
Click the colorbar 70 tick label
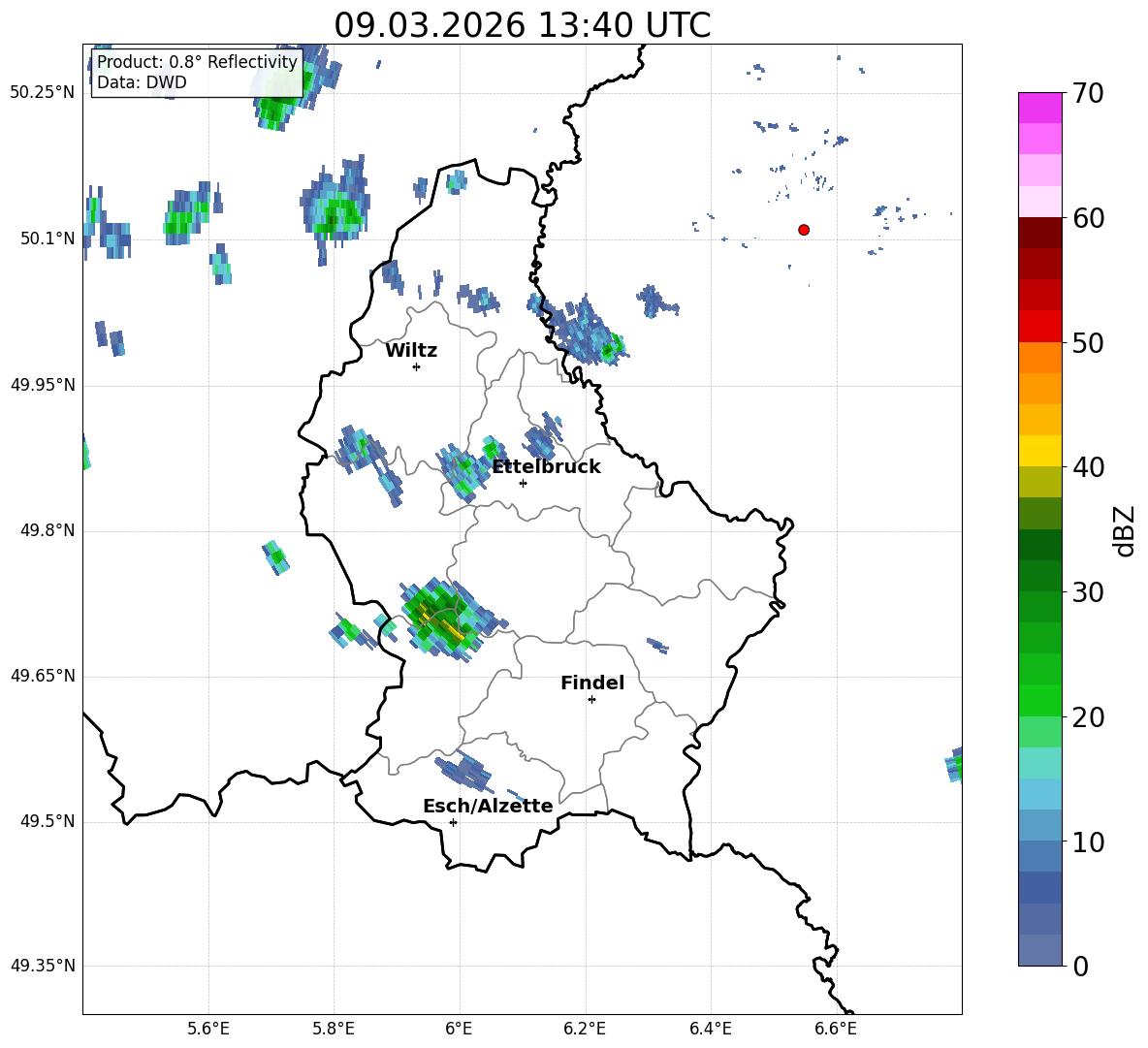[x=1088, y=93]
